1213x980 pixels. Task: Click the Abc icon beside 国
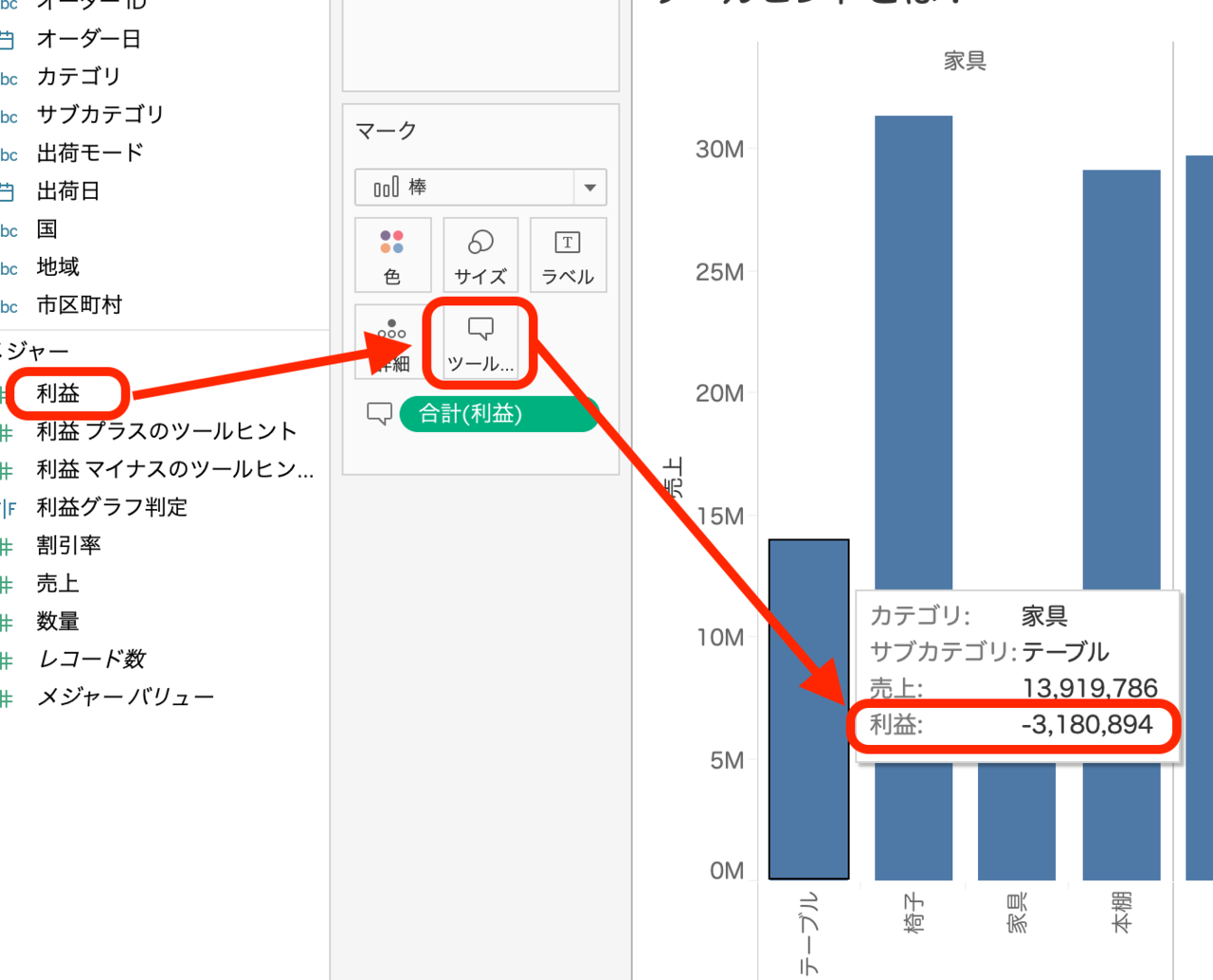pyautogui.click(x=9, y=230)
